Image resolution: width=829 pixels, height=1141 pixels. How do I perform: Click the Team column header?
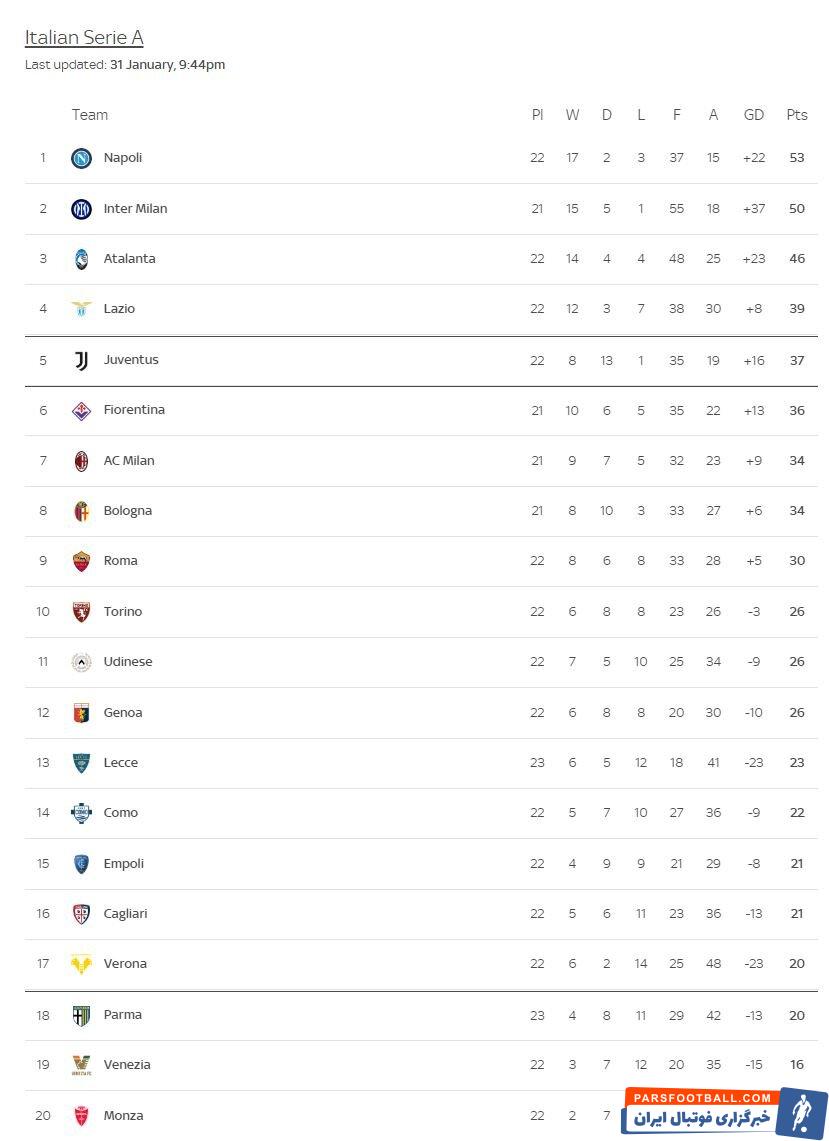[90, 115]
